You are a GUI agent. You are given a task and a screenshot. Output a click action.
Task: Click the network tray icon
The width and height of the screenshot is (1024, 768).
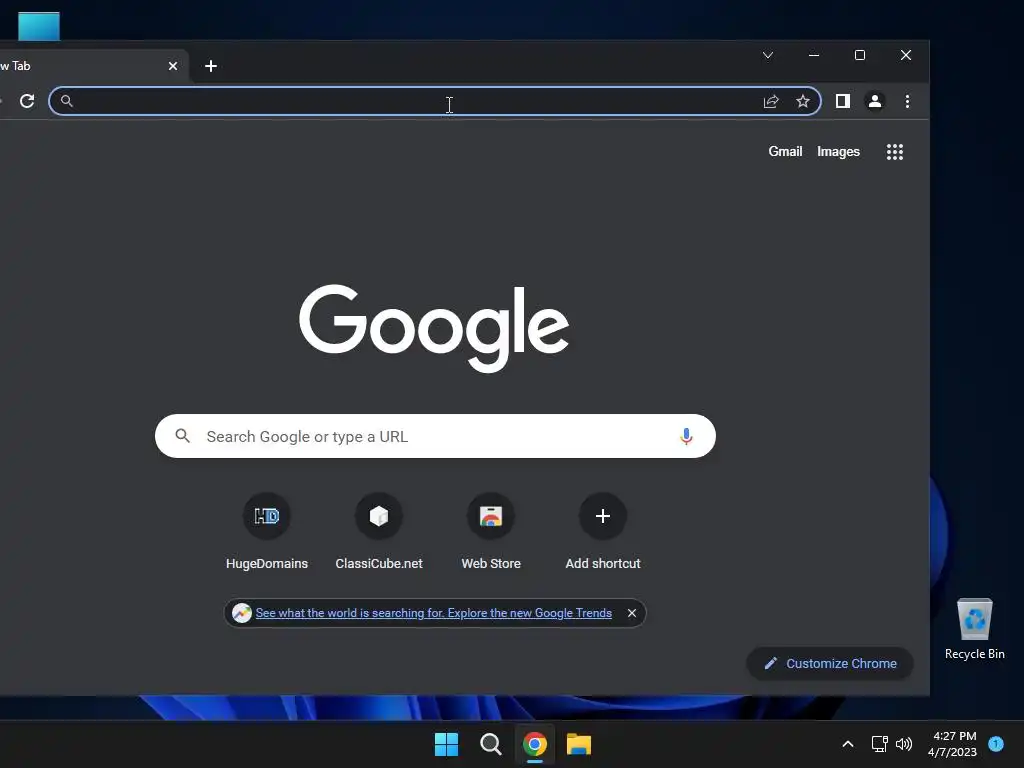coord(880,744)
